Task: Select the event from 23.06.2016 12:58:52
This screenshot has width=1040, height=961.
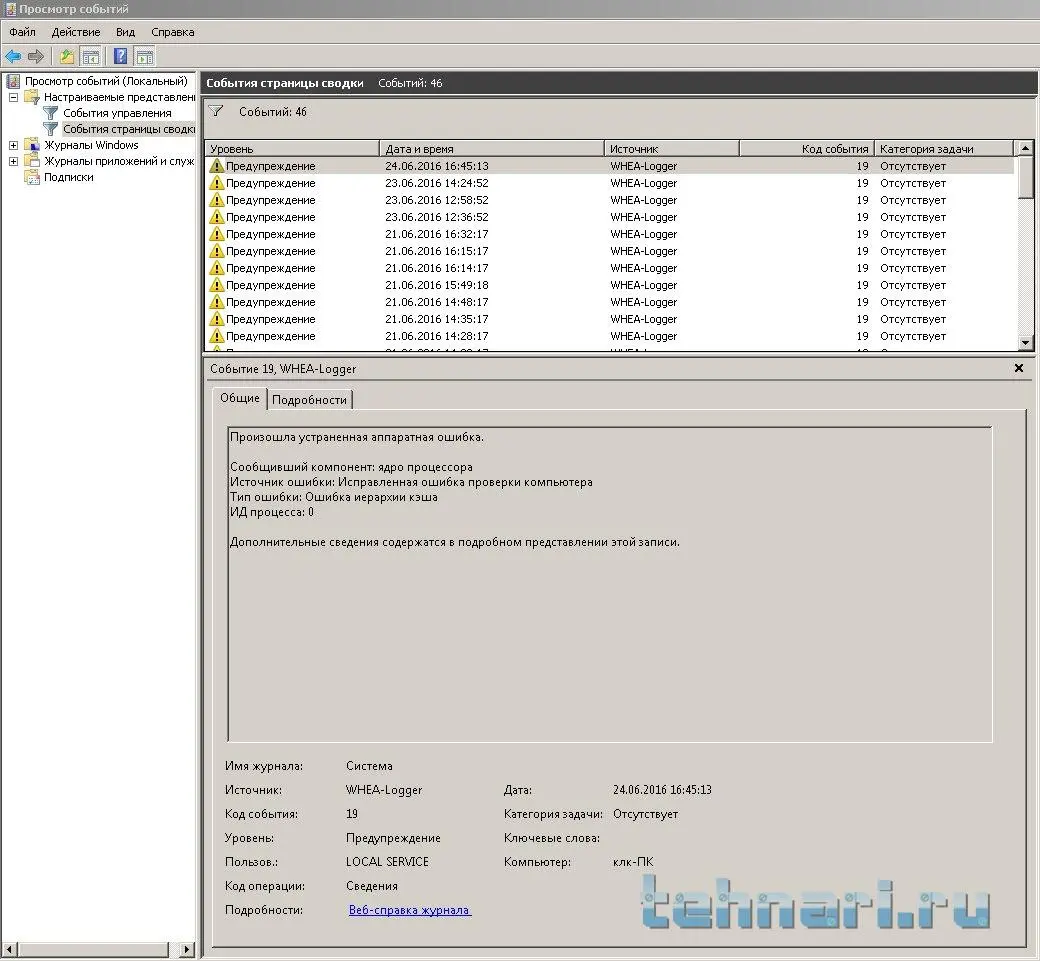Action: pyautogui.click(x=436, y=200)
